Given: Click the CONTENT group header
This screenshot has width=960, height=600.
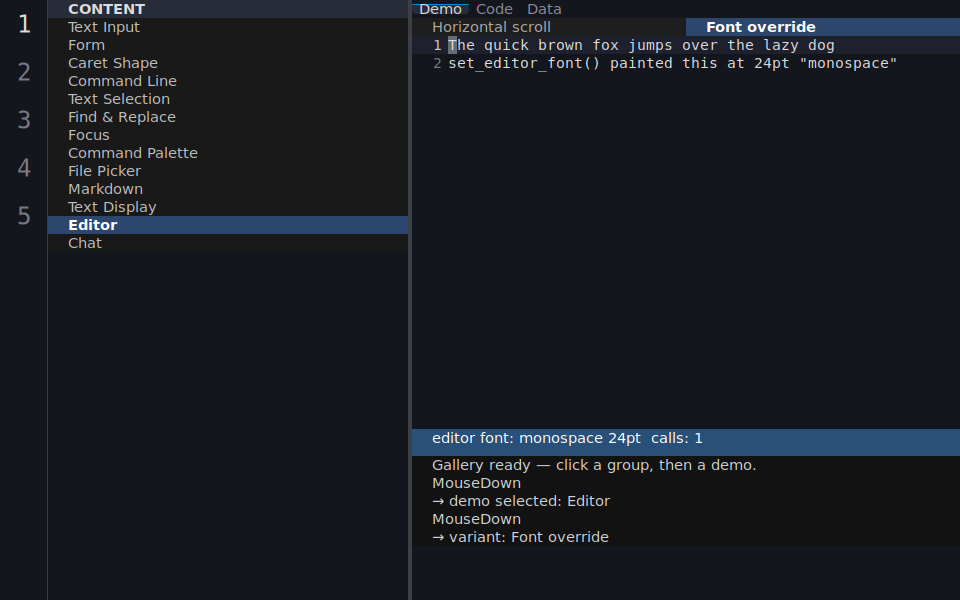Looking at the screenshot, I should tap(228, 9).
